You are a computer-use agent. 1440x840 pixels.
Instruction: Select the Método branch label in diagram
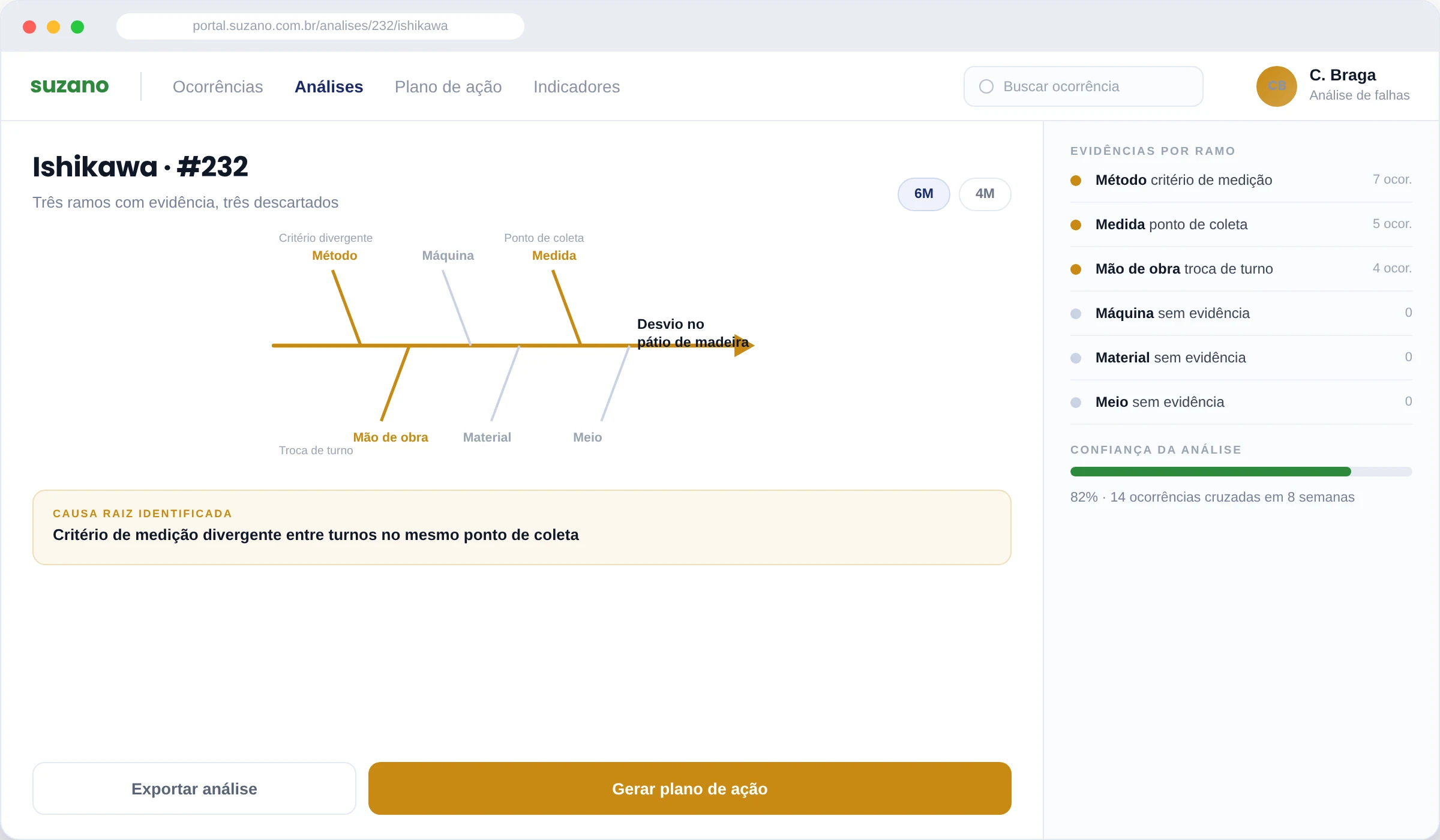335,256
